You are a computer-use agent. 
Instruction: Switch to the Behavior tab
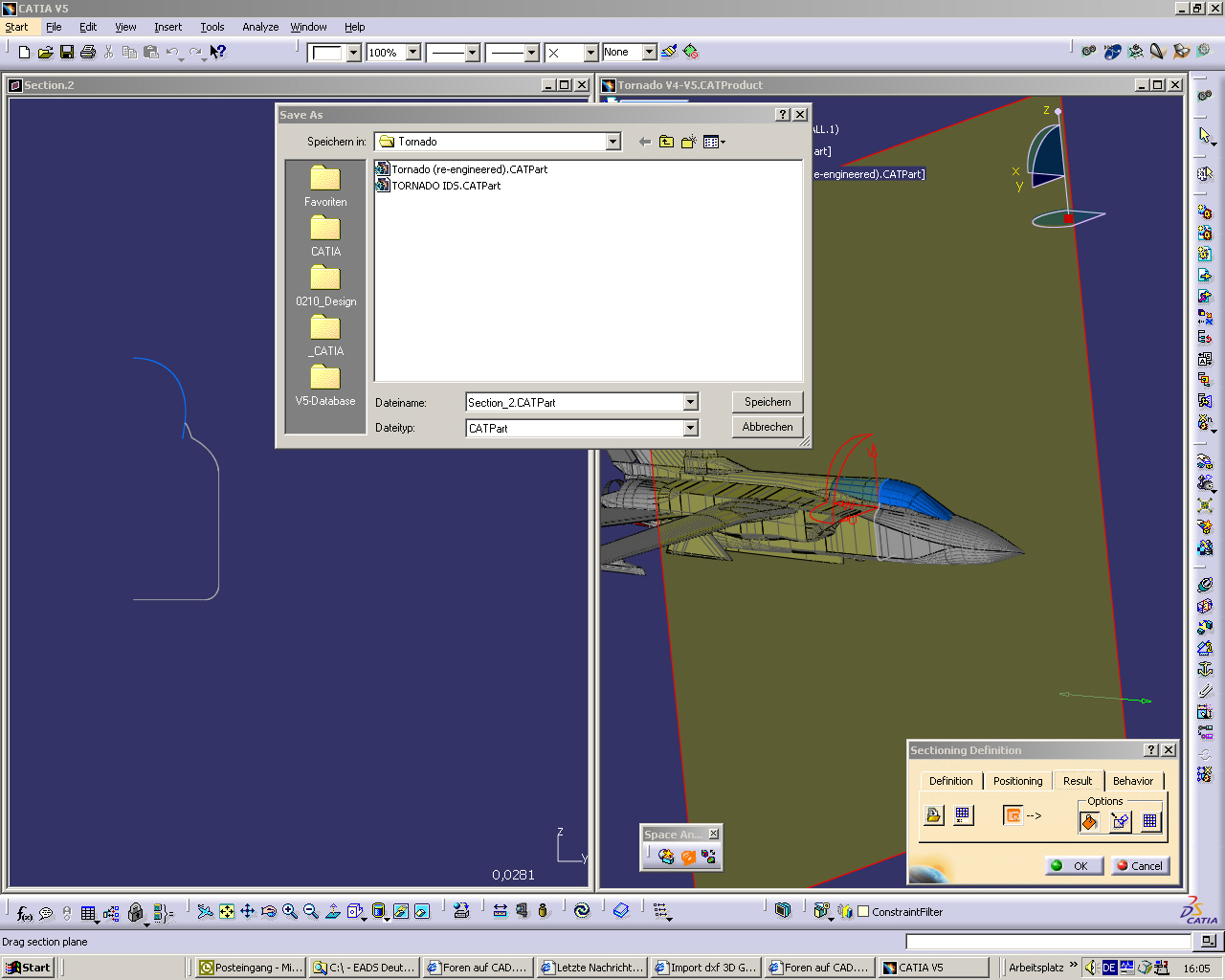pyautogui.click(x=1133, y=781)
